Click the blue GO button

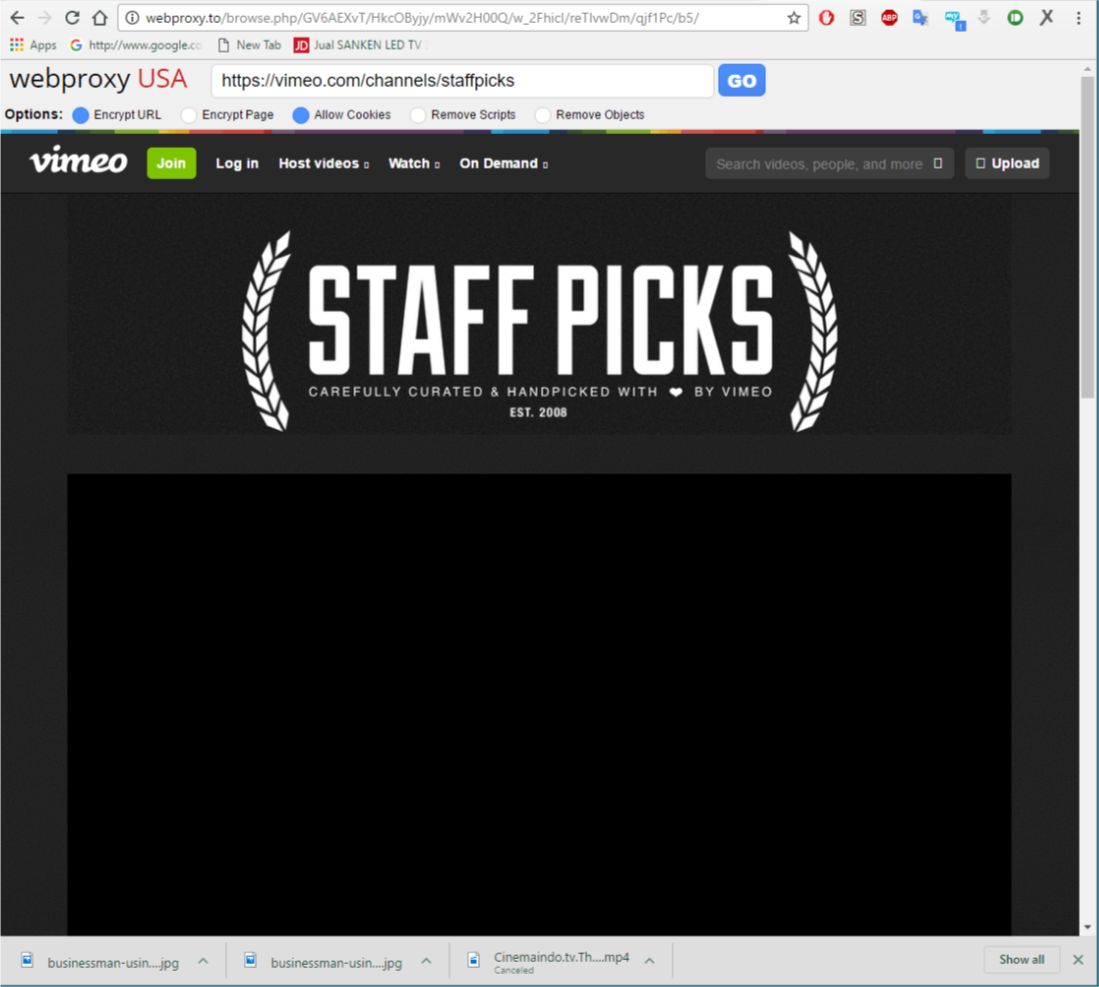coord(742,81)
